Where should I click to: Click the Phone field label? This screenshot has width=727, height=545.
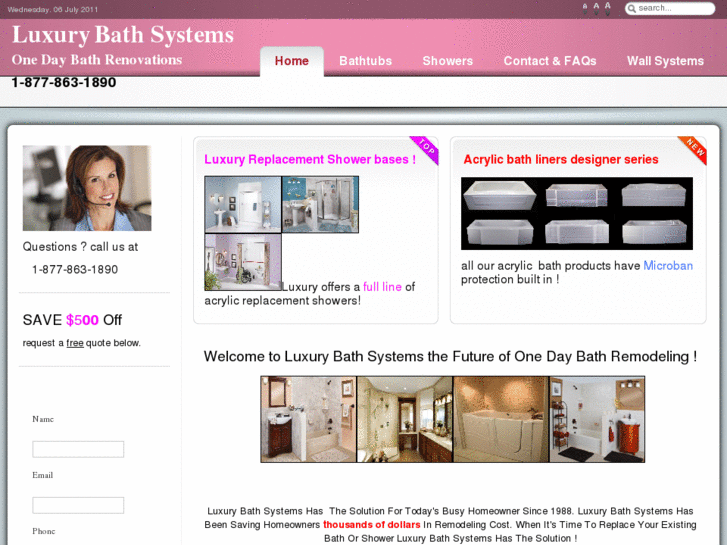[x=44, y=531]
